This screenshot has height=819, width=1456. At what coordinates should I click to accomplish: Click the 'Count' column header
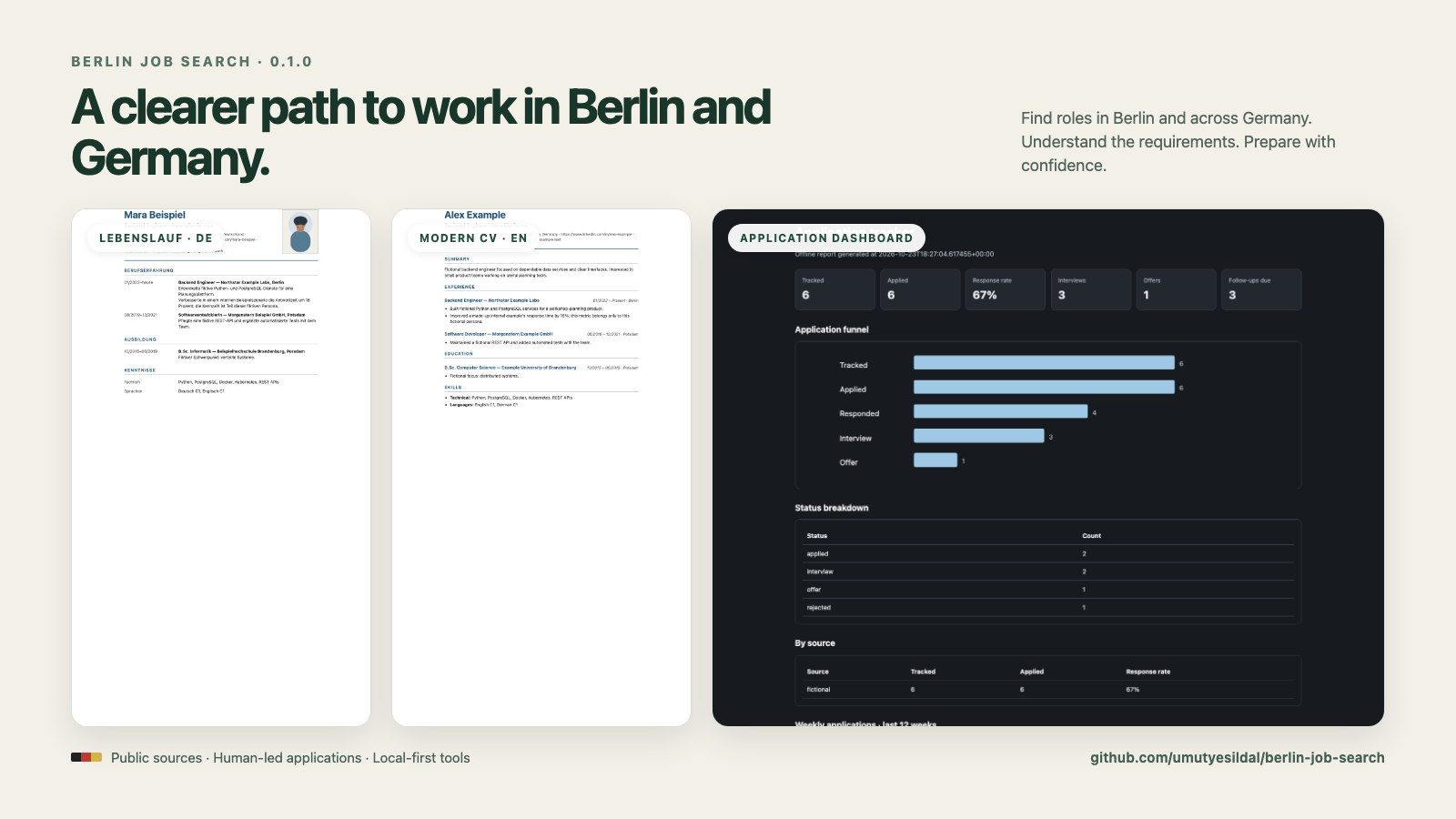tap(1091, 536)
